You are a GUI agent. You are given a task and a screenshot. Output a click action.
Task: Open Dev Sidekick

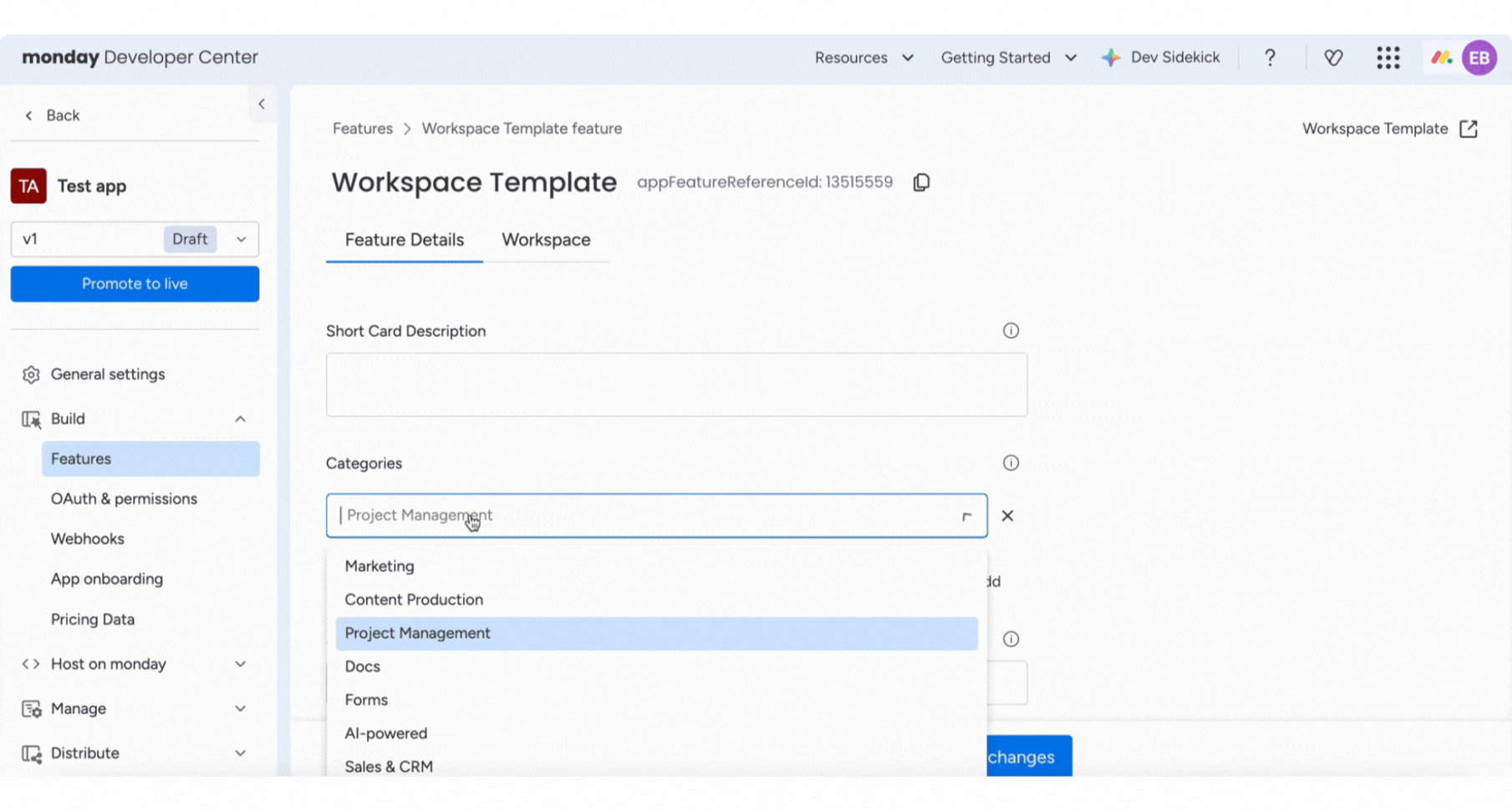click(1175, 58)
